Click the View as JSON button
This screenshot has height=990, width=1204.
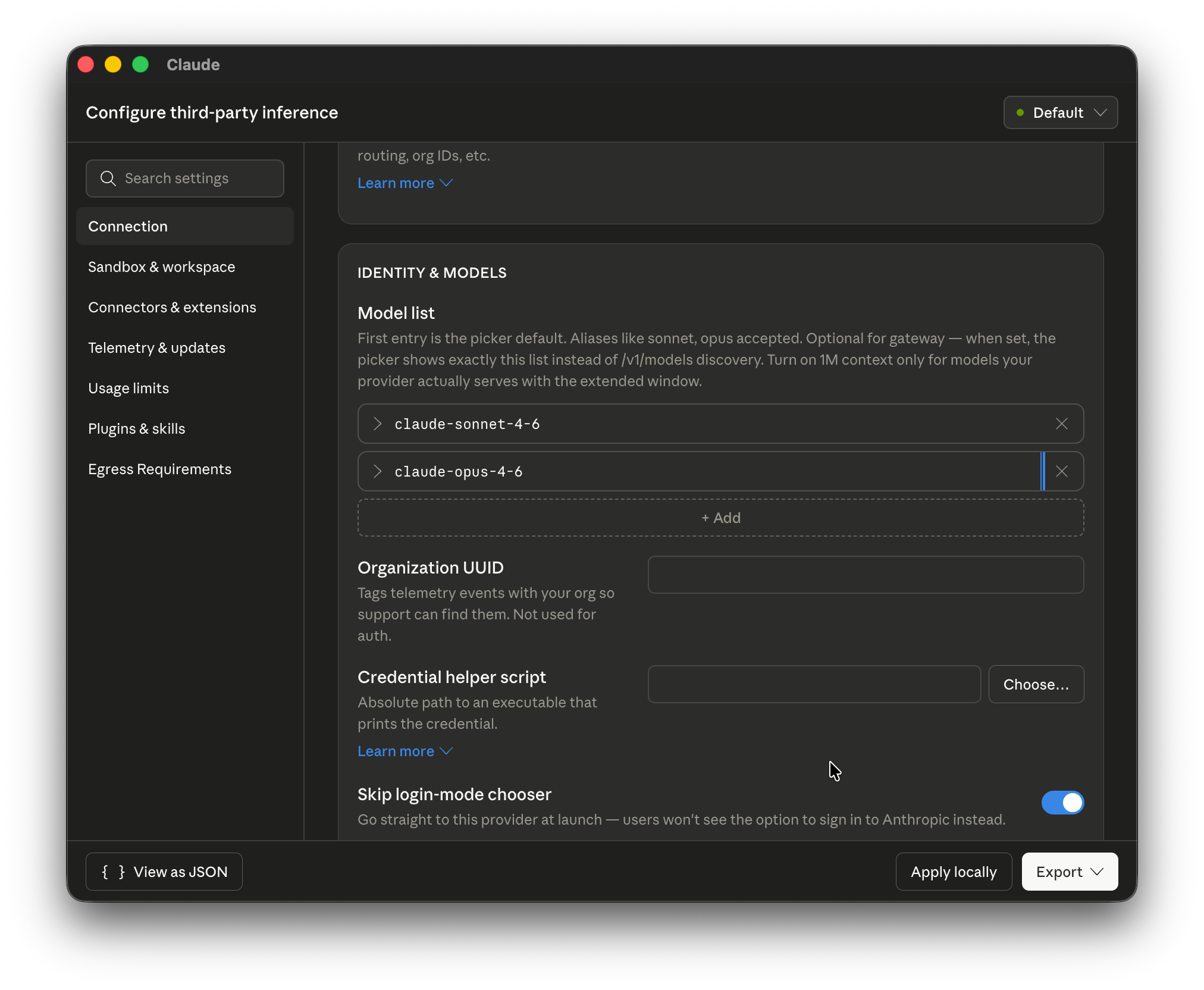(164, 872)
